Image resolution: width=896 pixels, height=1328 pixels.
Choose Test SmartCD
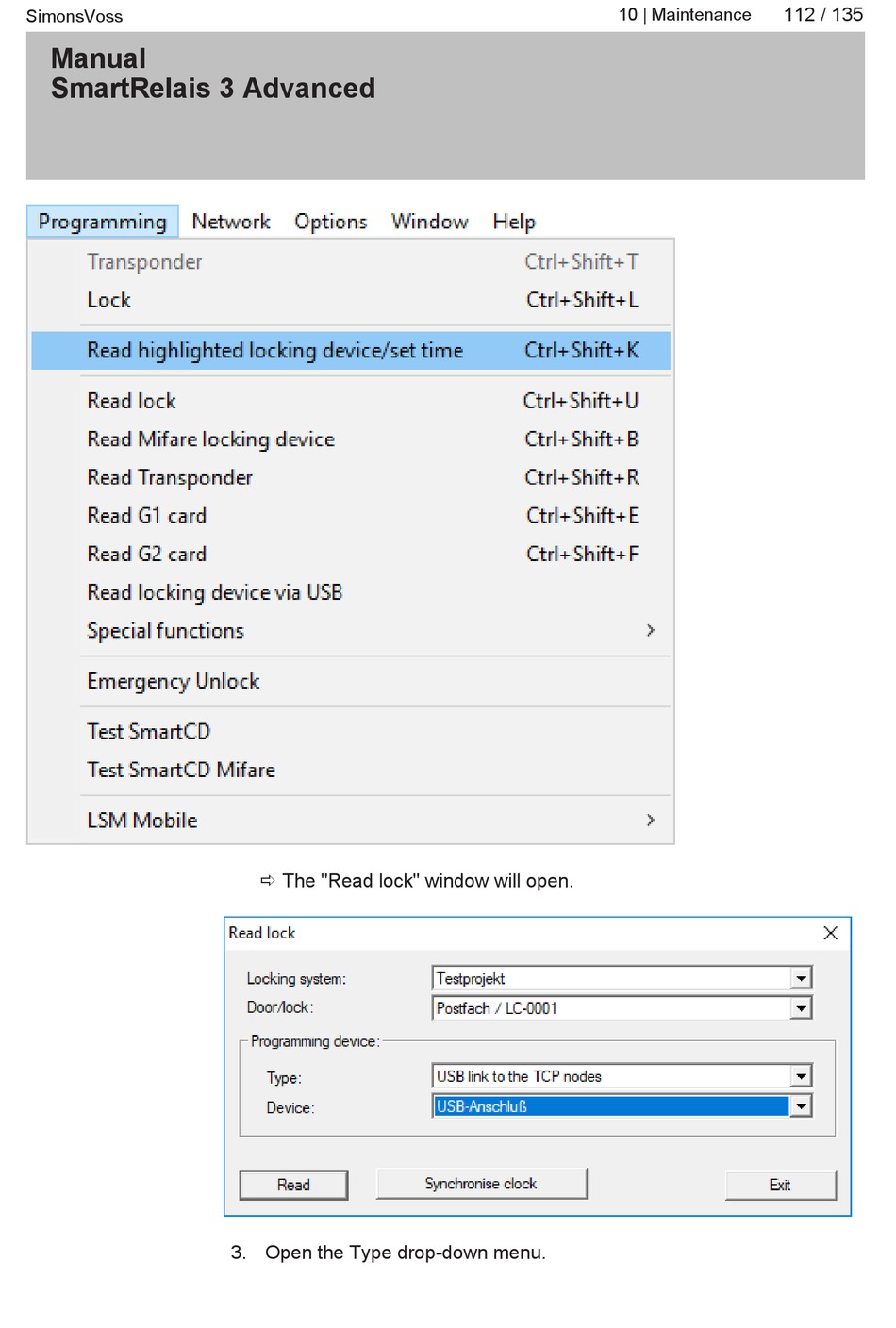tap(351, 732)
